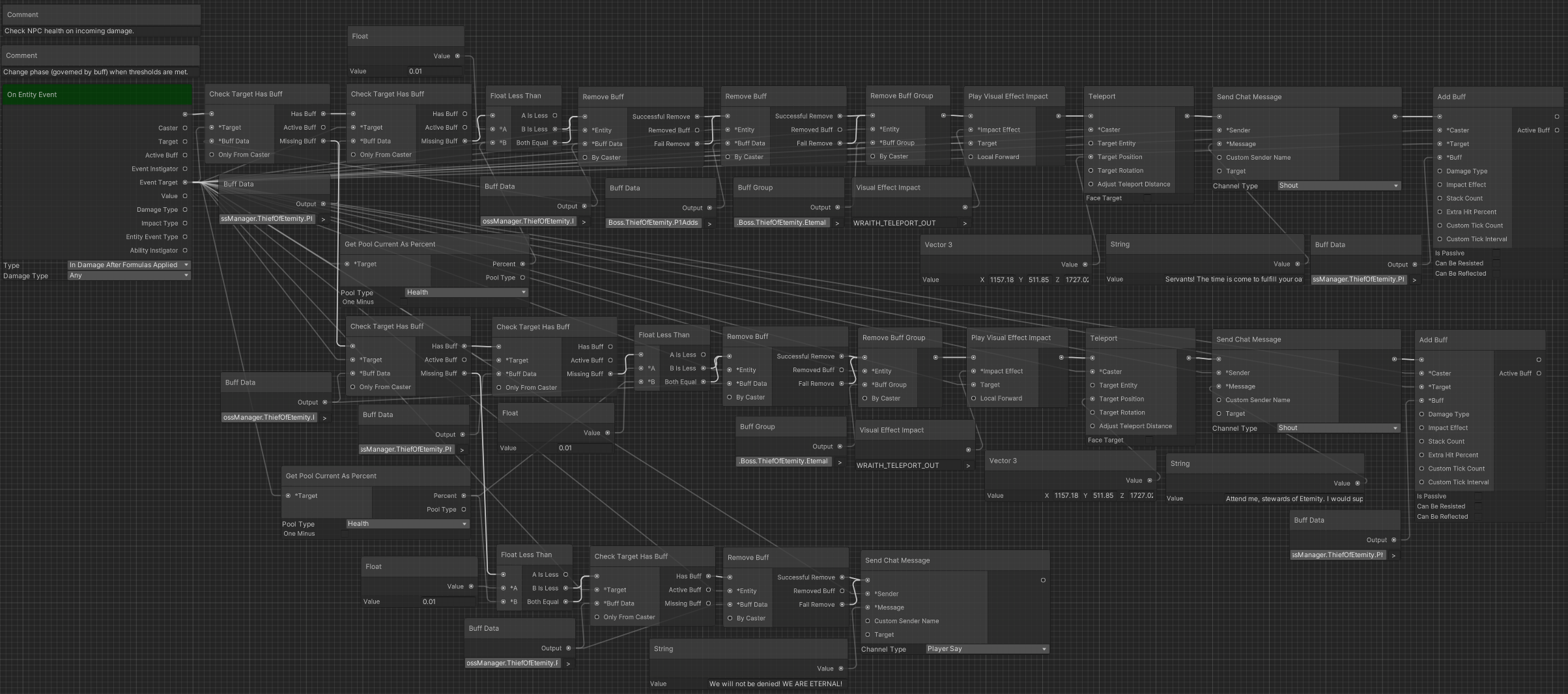Open the Damage Type dropdown set to Any
The image size is (1568, 694).
click(129, 276)
